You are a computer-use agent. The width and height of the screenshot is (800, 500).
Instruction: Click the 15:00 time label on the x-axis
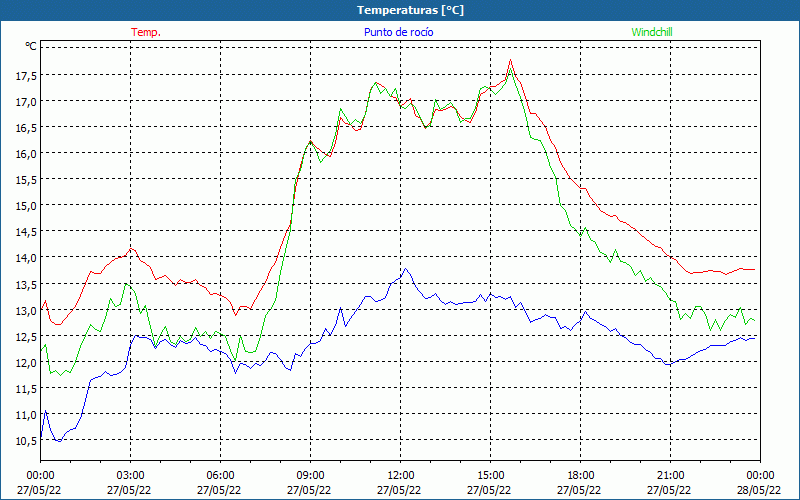(490, 475)
